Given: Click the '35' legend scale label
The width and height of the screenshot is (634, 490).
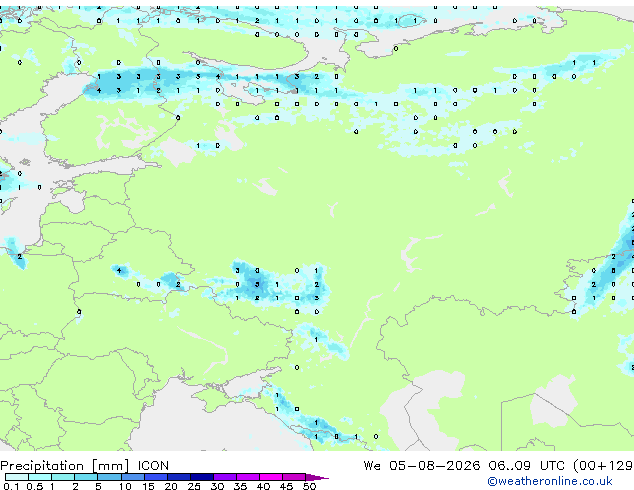Looking at the screenshot, I should 240,486.
